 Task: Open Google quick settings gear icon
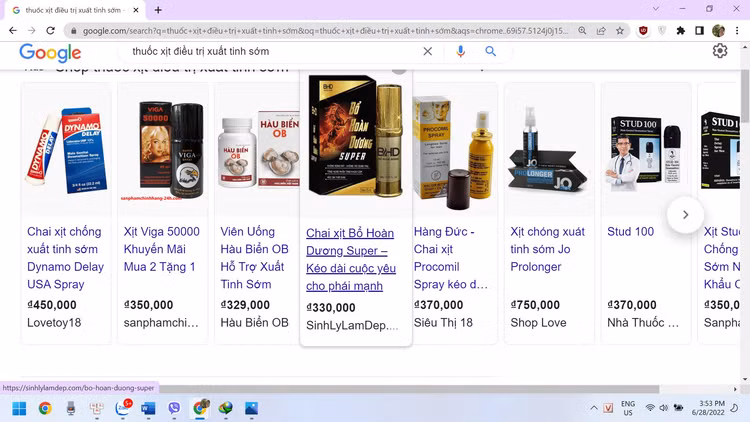coord(720,51)
